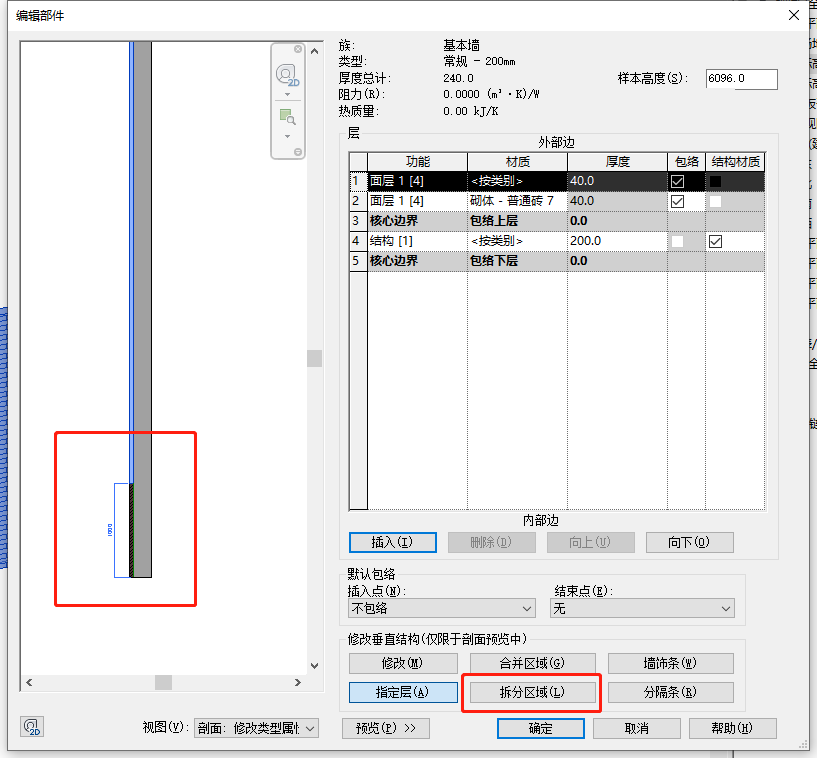The width and height of the screenshot is (817, 758).
Task: Select row header number 2 in layers table
Action: 358,201
